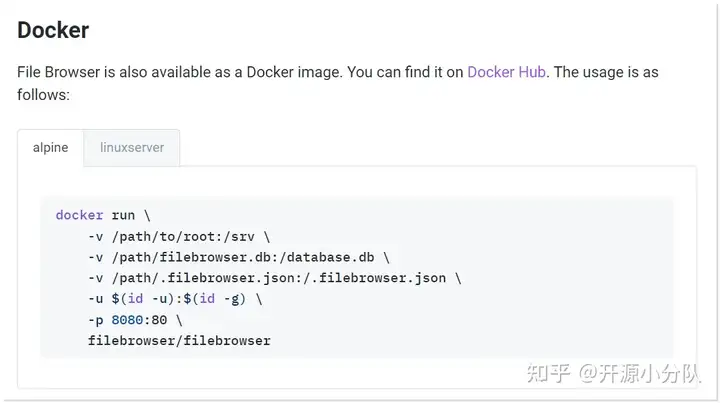Open the Docker Hub link
The height and width of the screenshot is (403, 720).
coord(506,72)
